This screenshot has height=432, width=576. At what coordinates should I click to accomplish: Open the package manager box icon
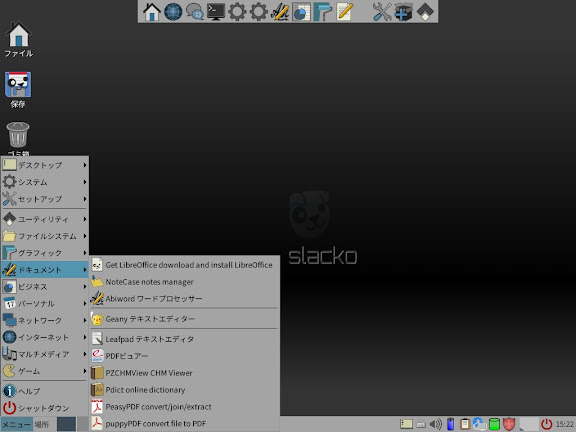click(x=403, y=11)
